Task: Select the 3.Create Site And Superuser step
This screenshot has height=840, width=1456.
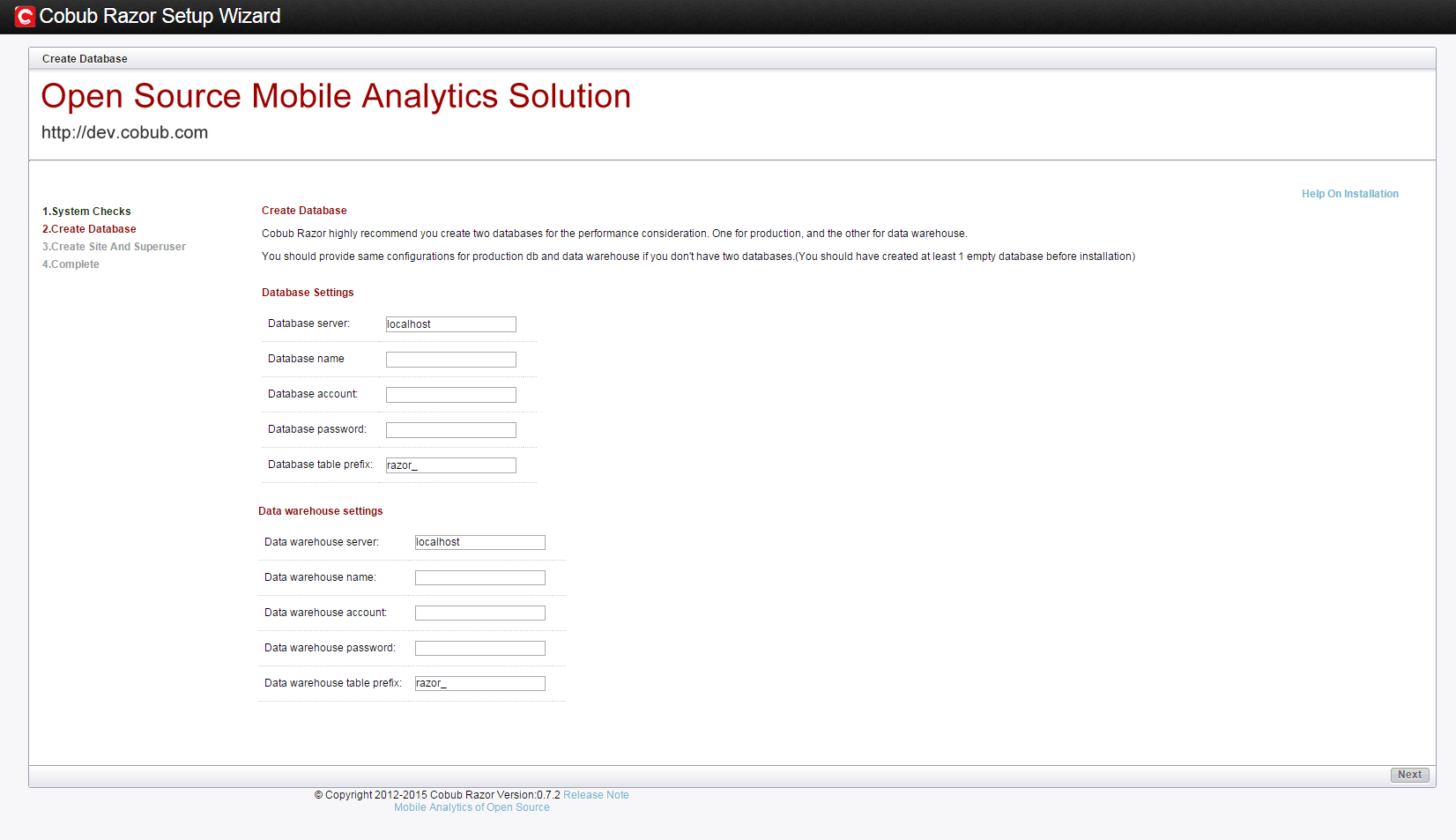Action: click(114, 247)
